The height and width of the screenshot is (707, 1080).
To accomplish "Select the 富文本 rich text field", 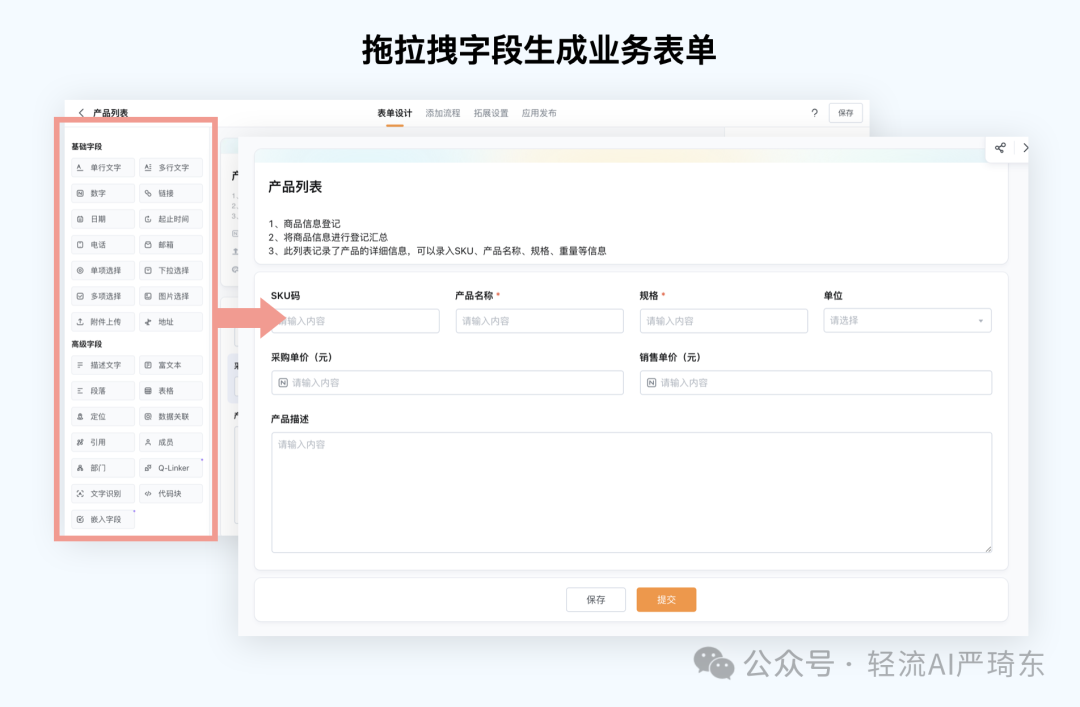I will (x=170, y=364).
